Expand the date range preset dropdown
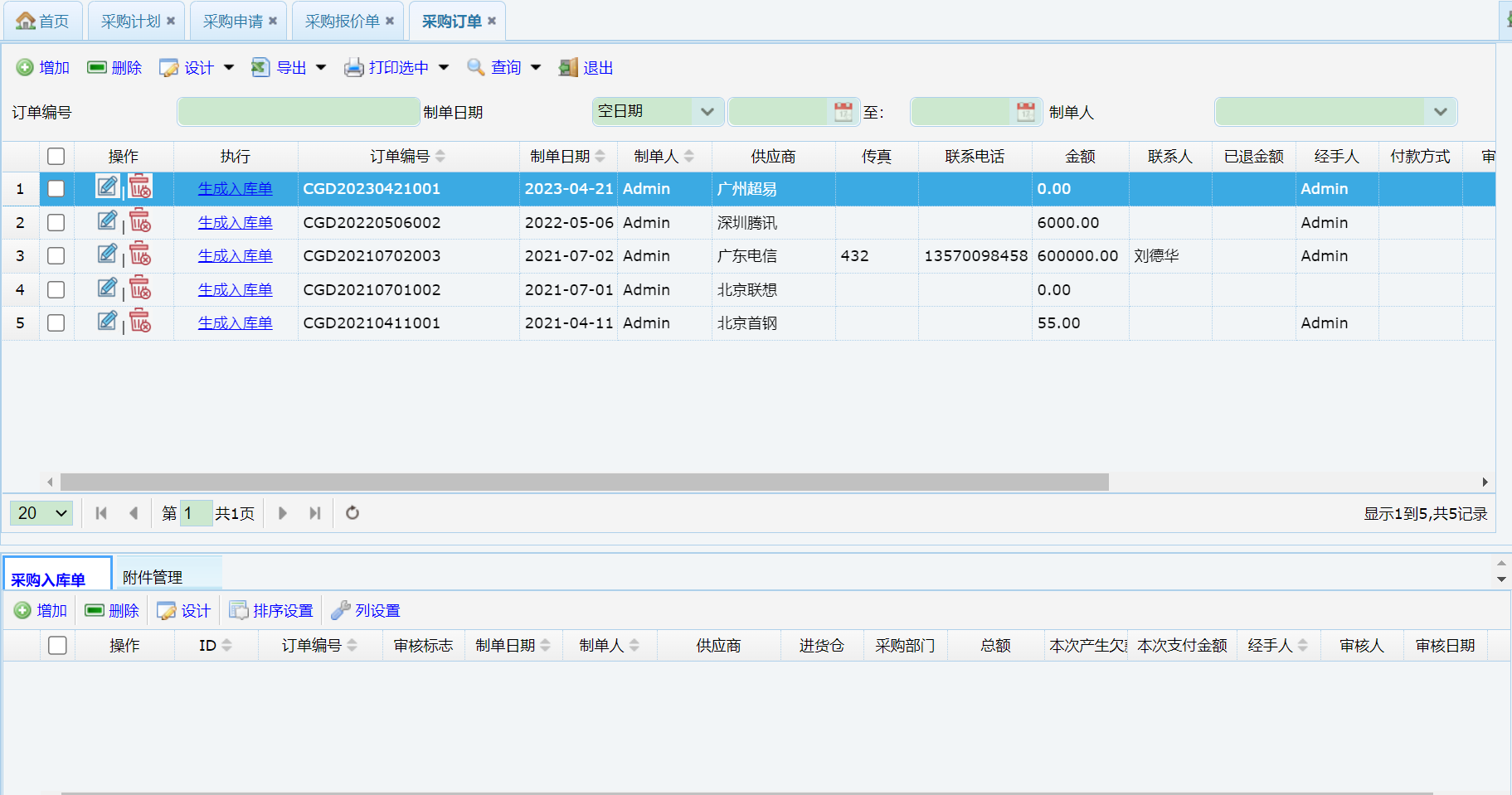1512x795 pixels. [x=707, y=112]
